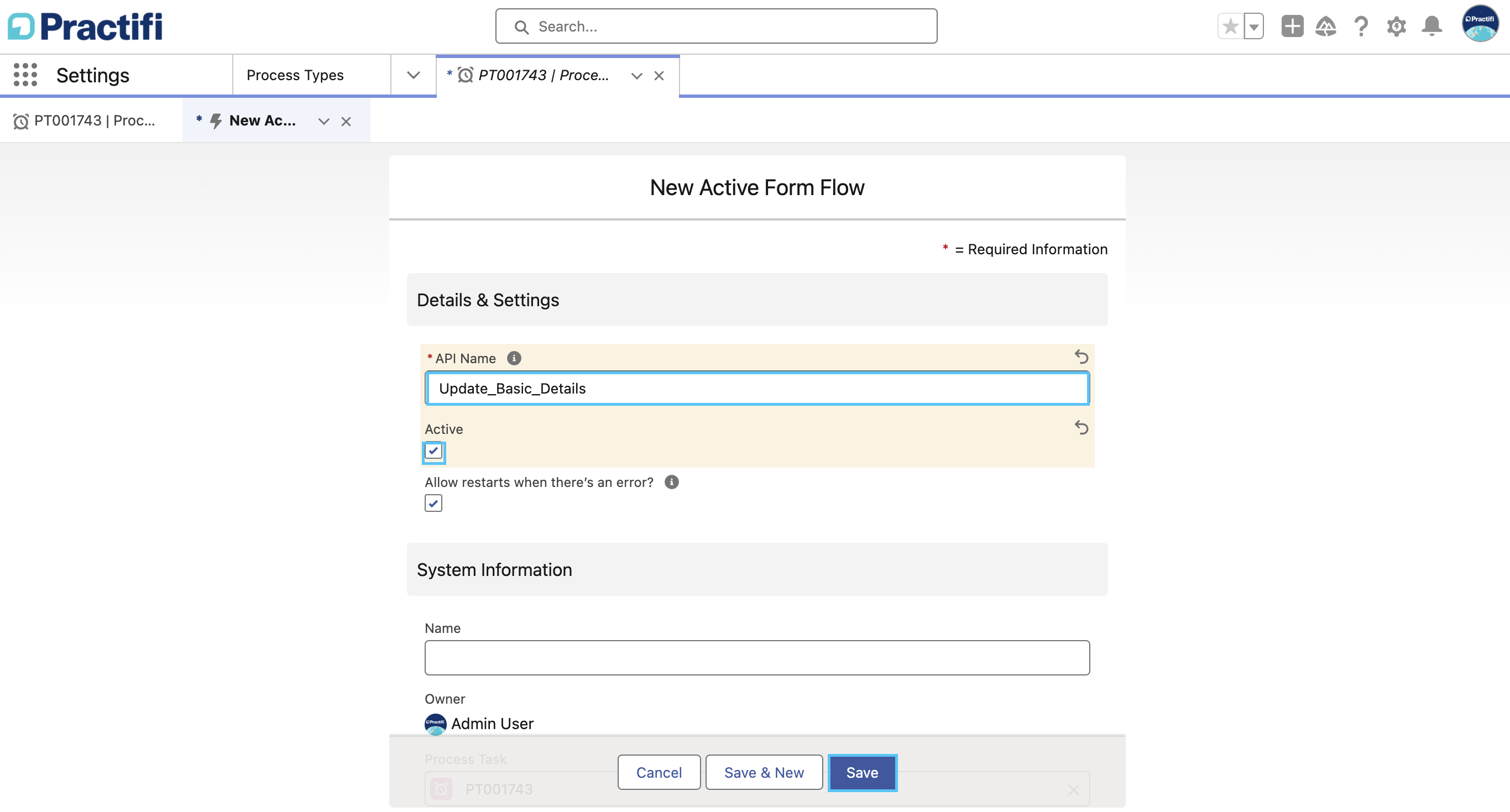This screenshot has width=1510, height=812.
Task: Undo the Active field change
Action: [1081, 428]
